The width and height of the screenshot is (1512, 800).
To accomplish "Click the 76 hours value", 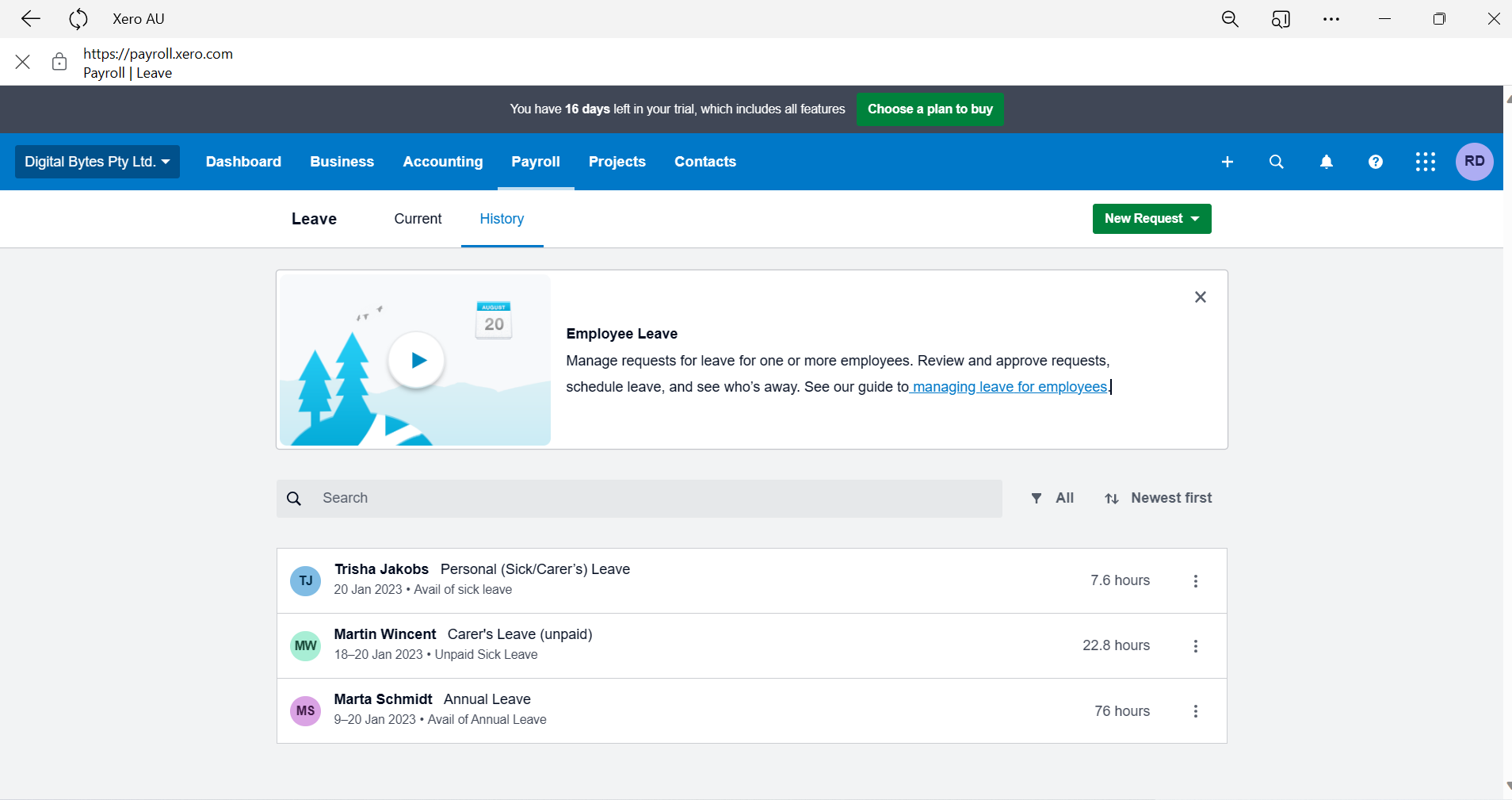I will click(x=1122, y=711).
